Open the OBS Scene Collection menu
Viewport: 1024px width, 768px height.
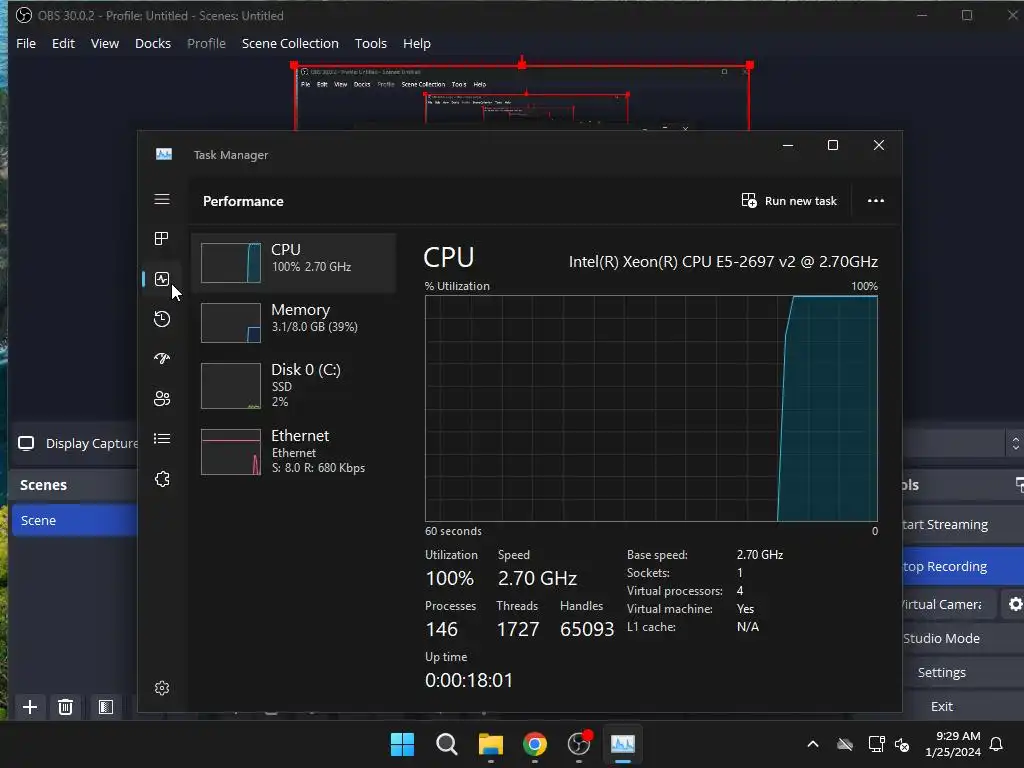click(290, 43)
